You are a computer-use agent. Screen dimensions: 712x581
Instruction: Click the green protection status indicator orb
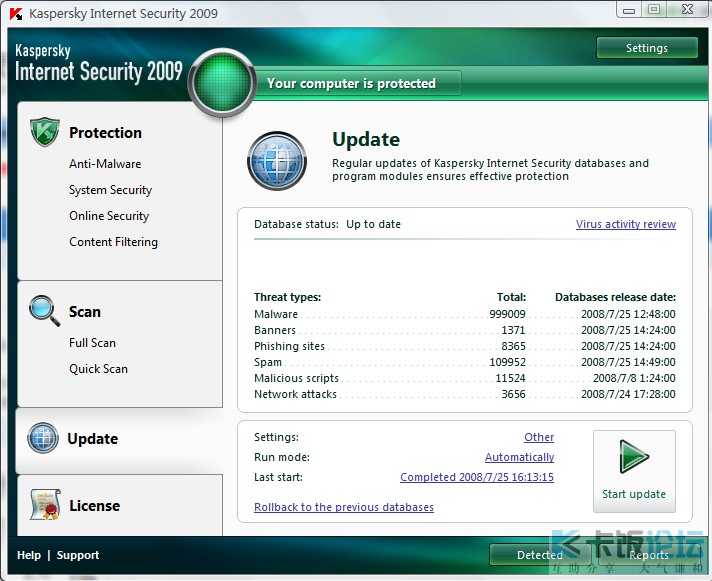point(222,82)
